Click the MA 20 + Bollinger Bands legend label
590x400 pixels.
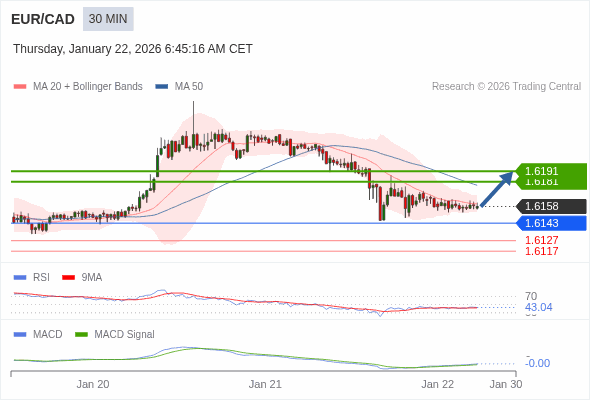coord(88,87)
